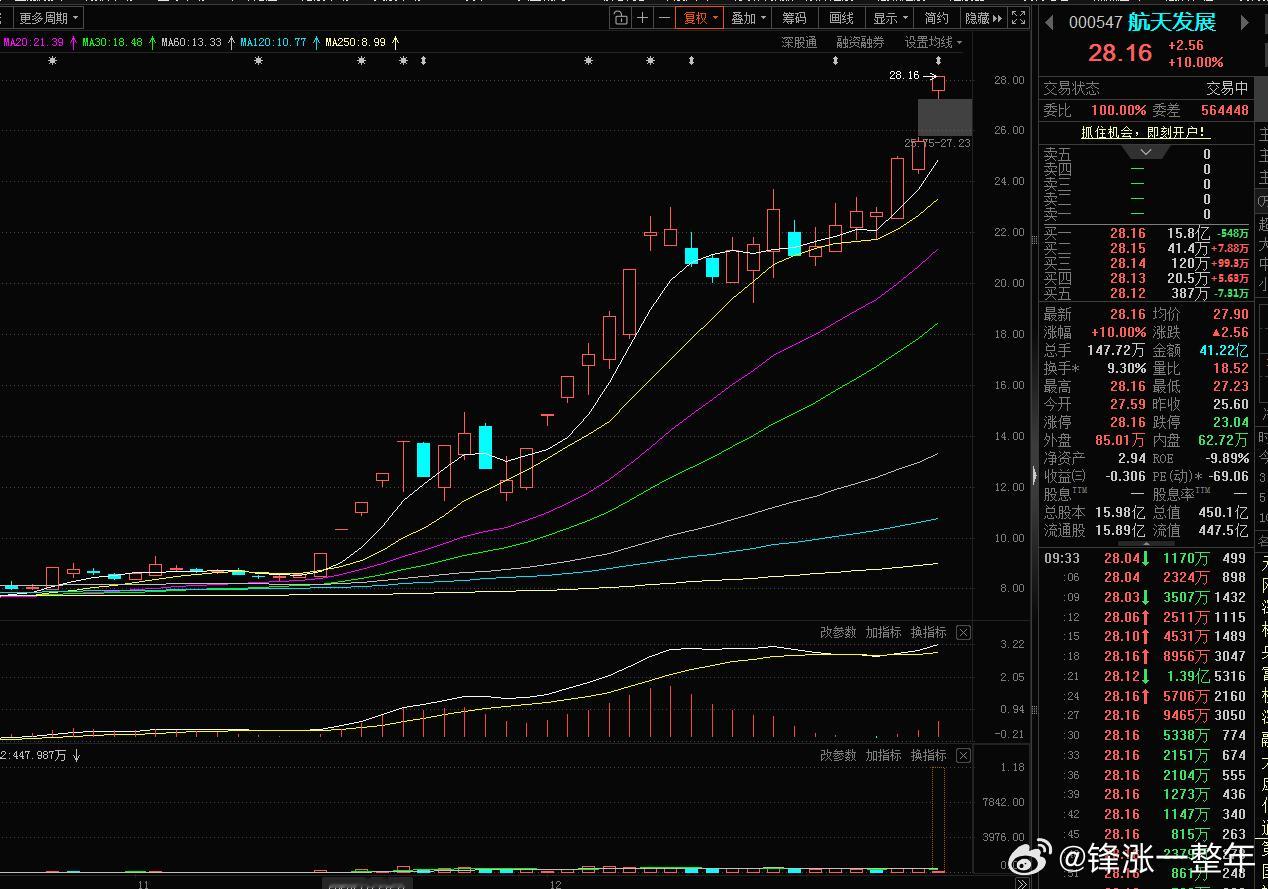Click the fullscreen expand icon
1268x889 pixels.
click(x=1018, y=18)
